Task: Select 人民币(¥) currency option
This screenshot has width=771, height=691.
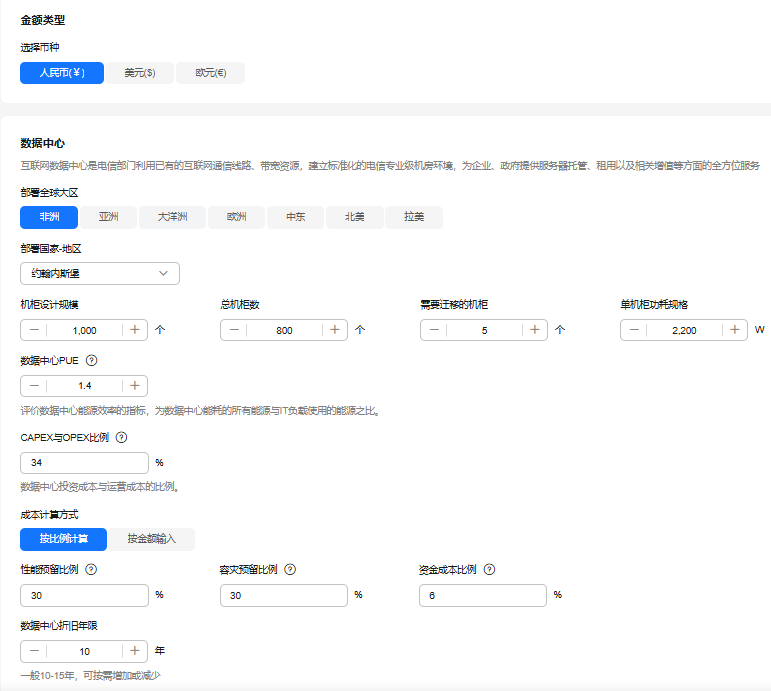Action: click(62, 73)
